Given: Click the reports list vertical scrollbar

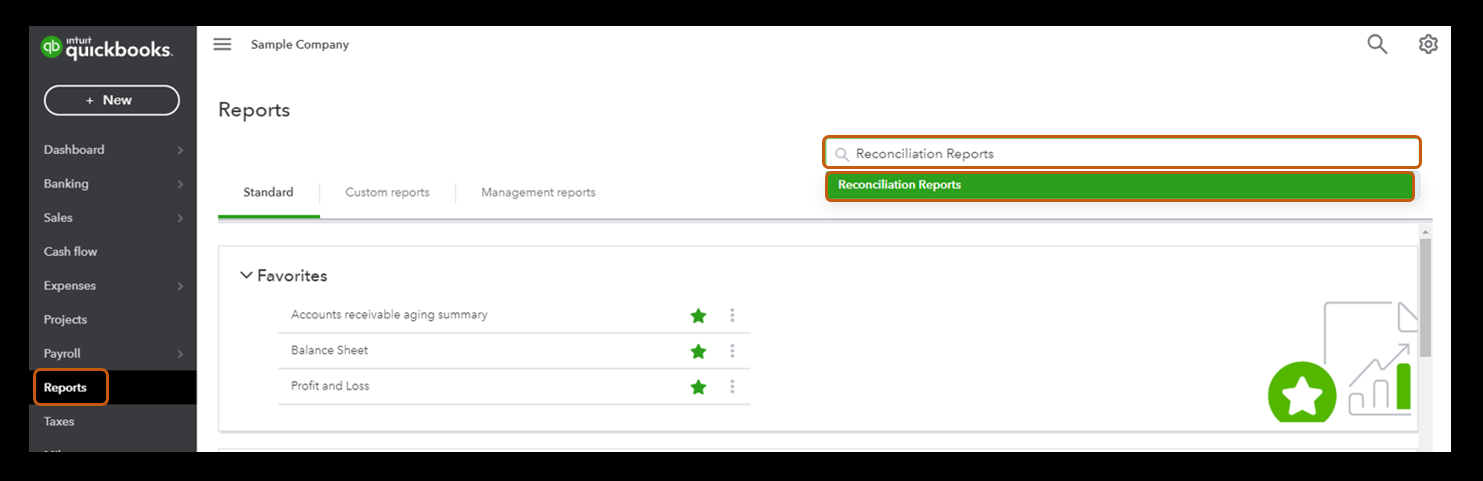Looking at the screenshot, I should coord(1425,300).
